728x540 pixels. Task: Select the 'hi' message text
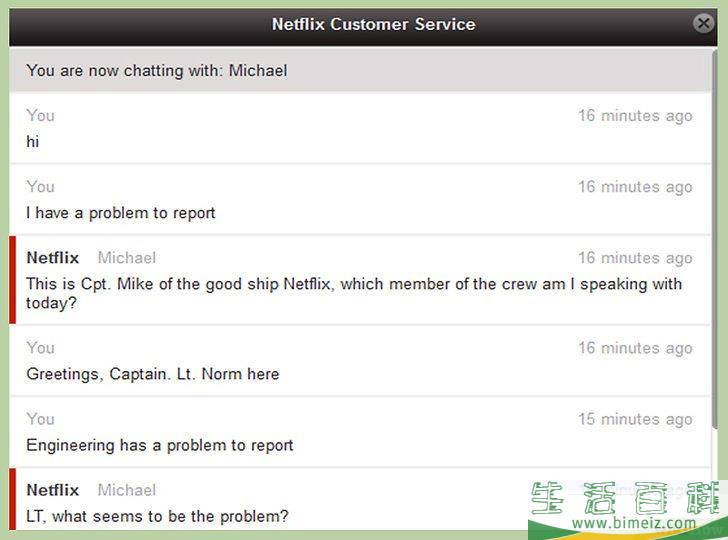pyautogui.click(x=32, y=142)
